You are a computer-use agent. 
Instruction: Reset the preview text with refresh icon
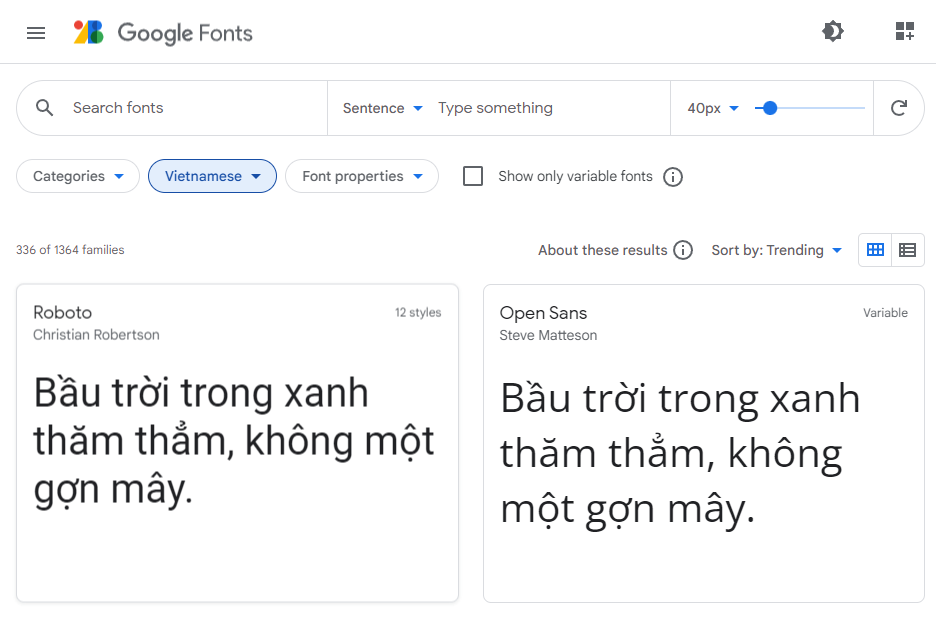coord(898,107)
